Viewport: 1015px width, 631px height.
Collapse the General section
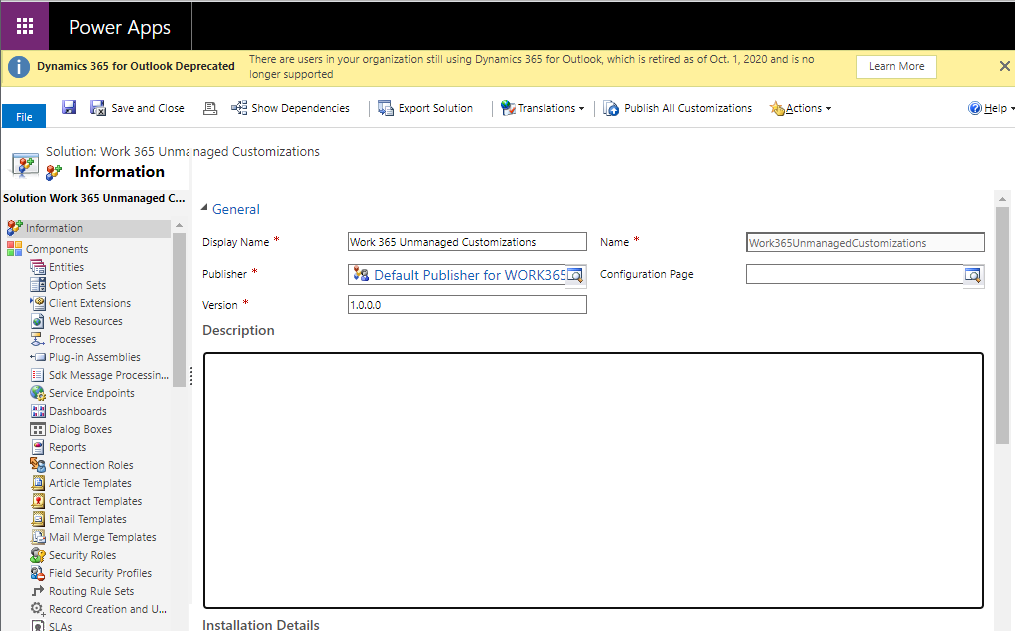(204, 208)
